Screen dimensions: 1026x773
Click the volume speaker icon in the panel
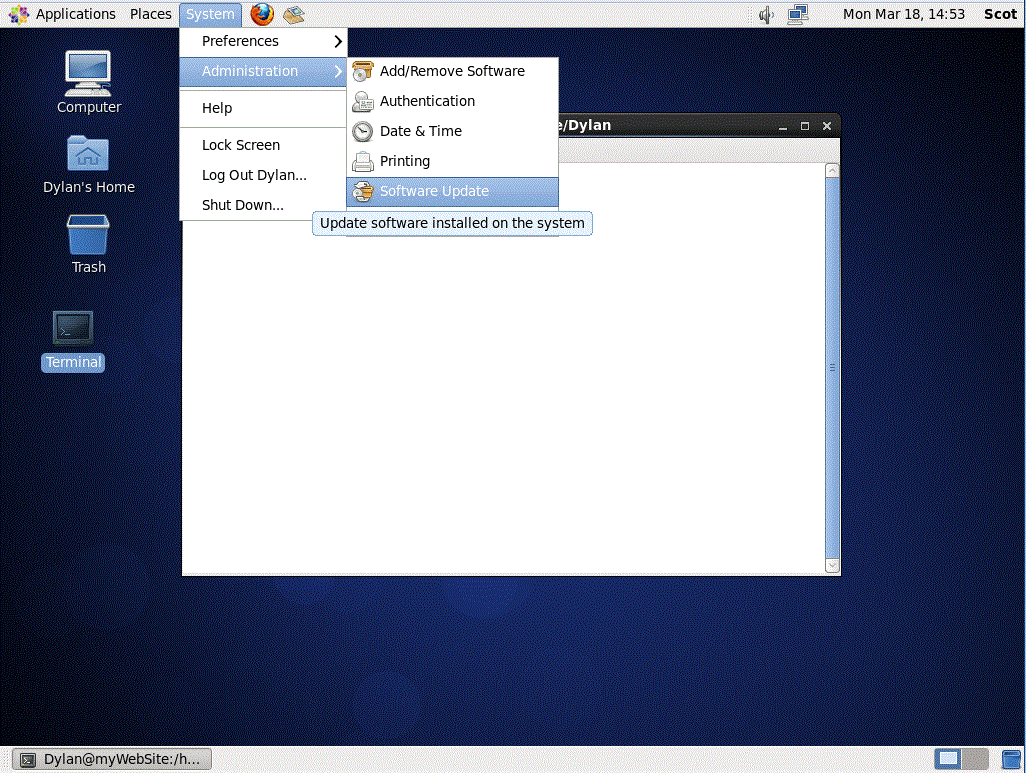pos(765,14)
